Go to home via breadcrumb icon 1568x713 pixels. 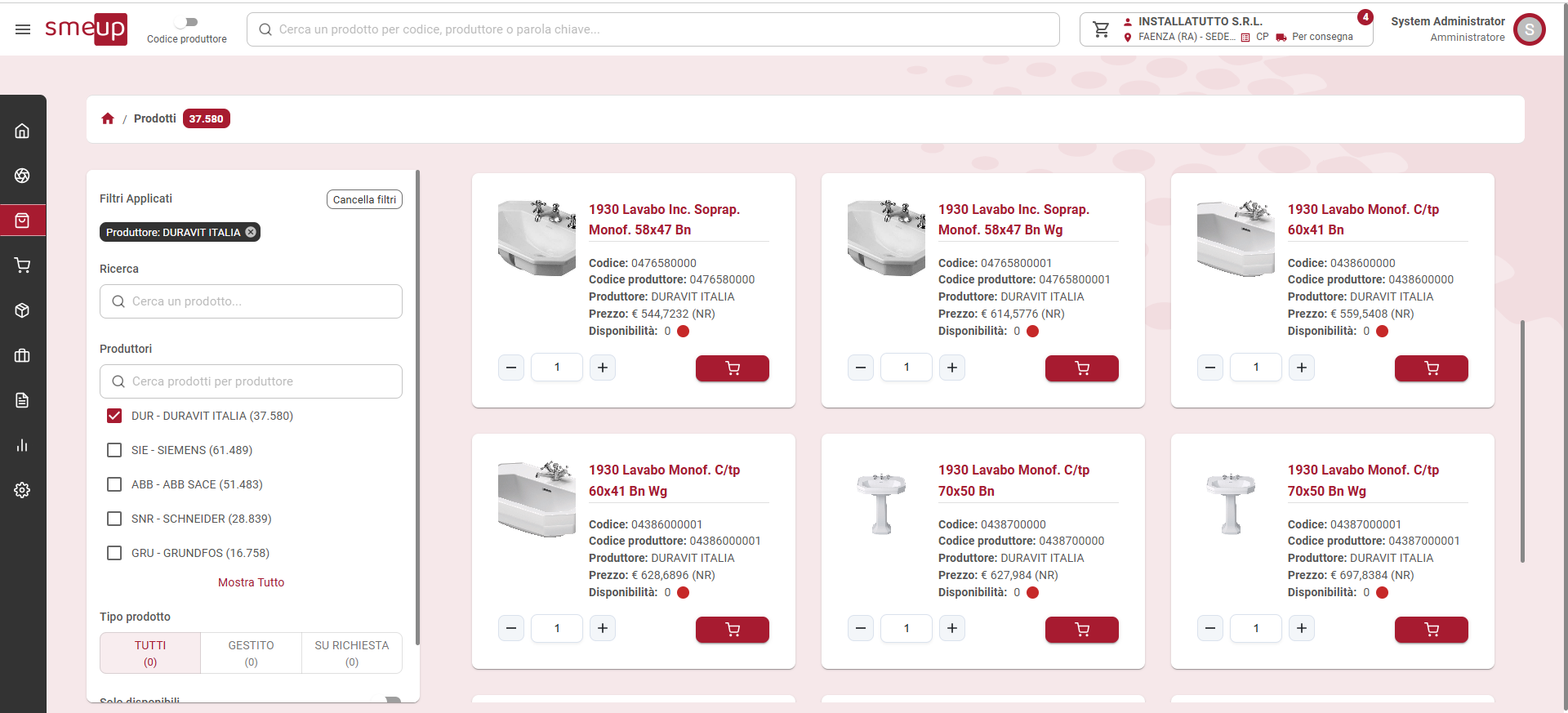108,118
